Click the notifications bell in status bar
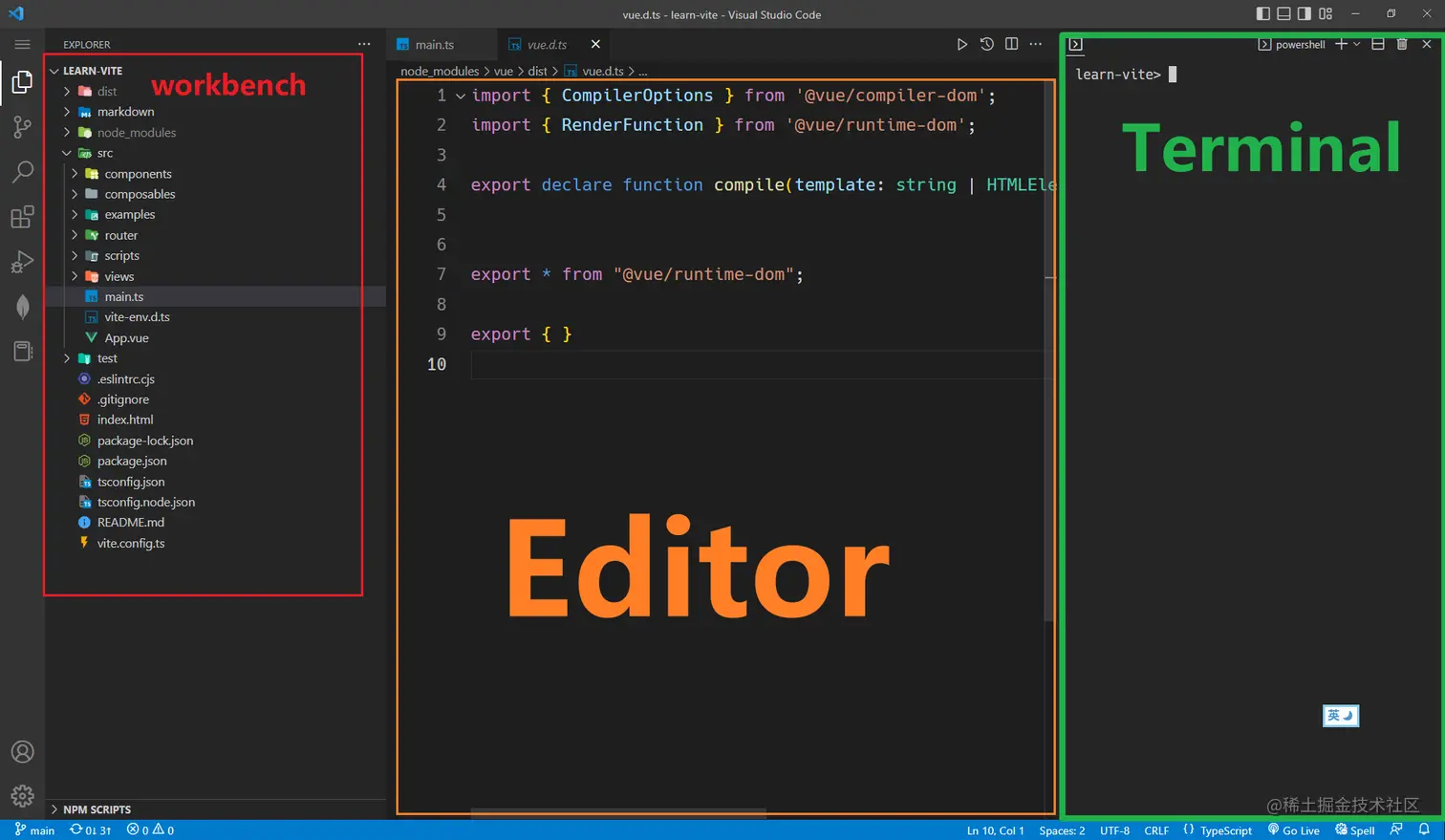This screenshot has height=840, width=1445. click(1424, 829)
